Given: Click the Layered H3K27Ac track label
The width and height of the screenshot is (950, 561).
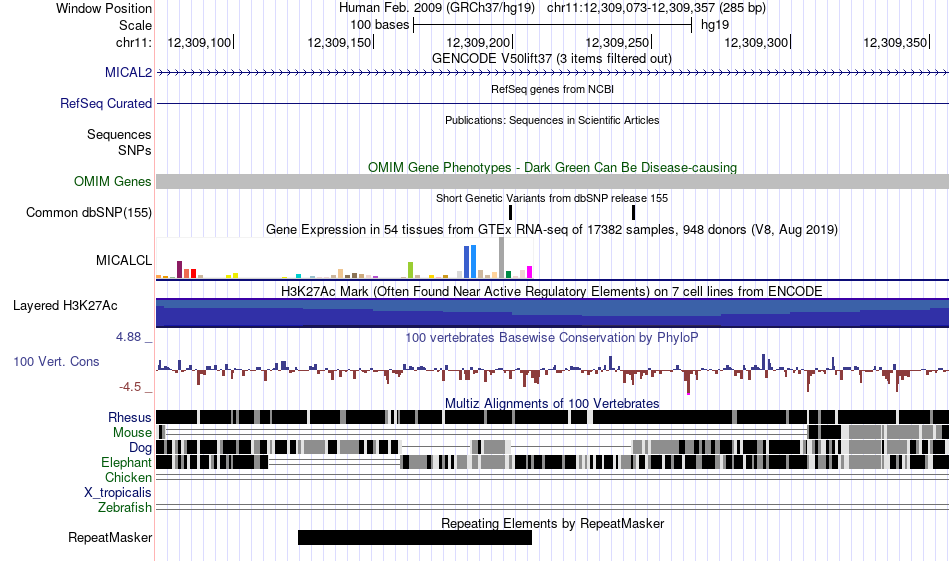Looking at the screenshot, I should 65,305.
